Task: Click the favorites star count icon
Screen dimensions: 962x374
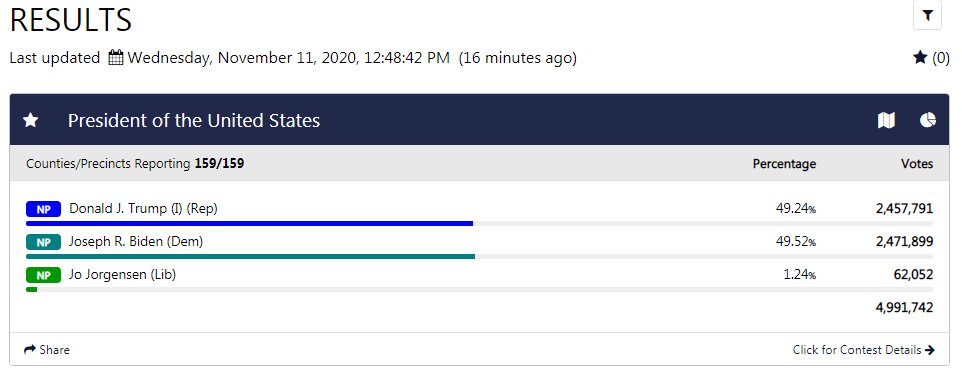Action: [x=920, y=58]
